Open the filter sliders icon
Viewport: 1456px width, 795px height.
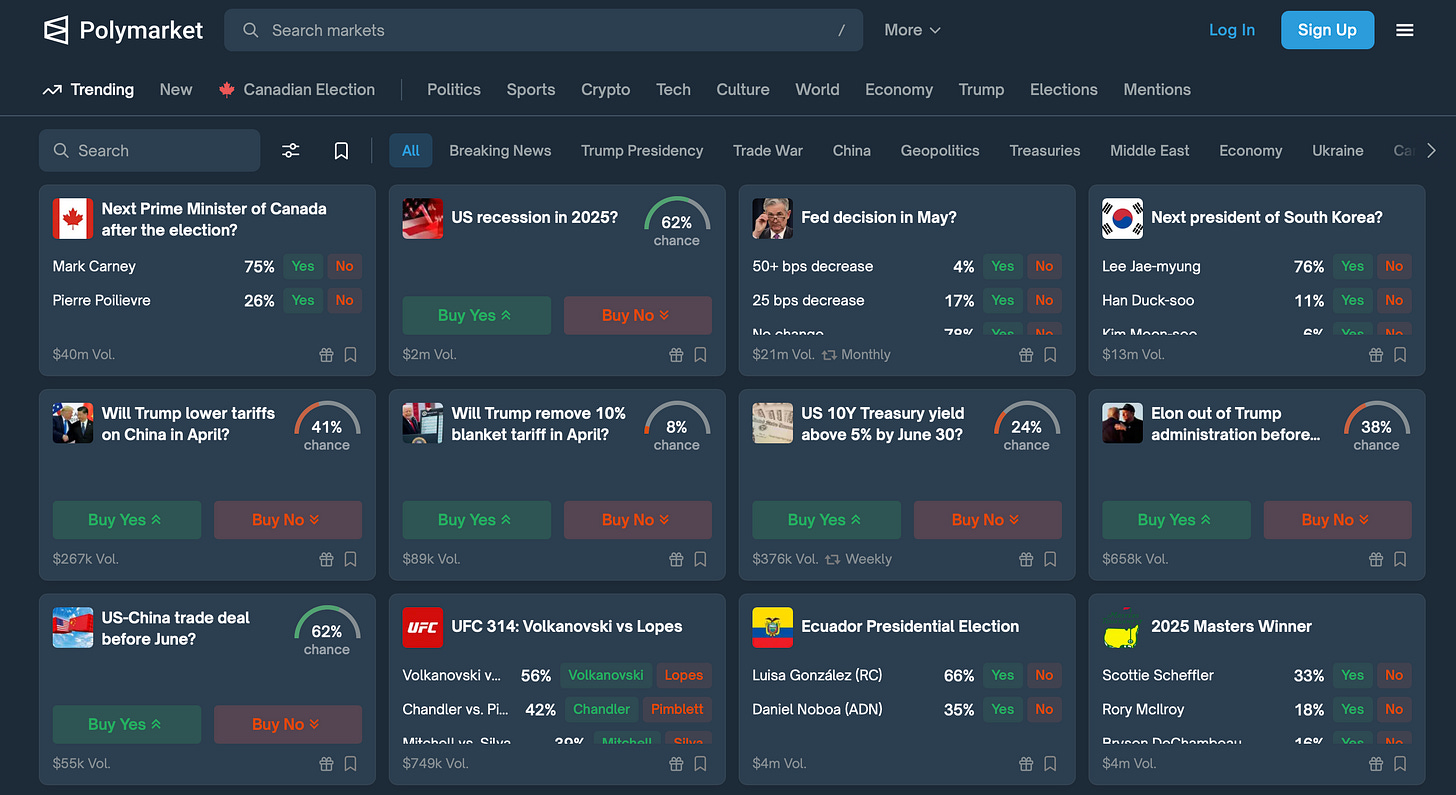pos(291,151)
